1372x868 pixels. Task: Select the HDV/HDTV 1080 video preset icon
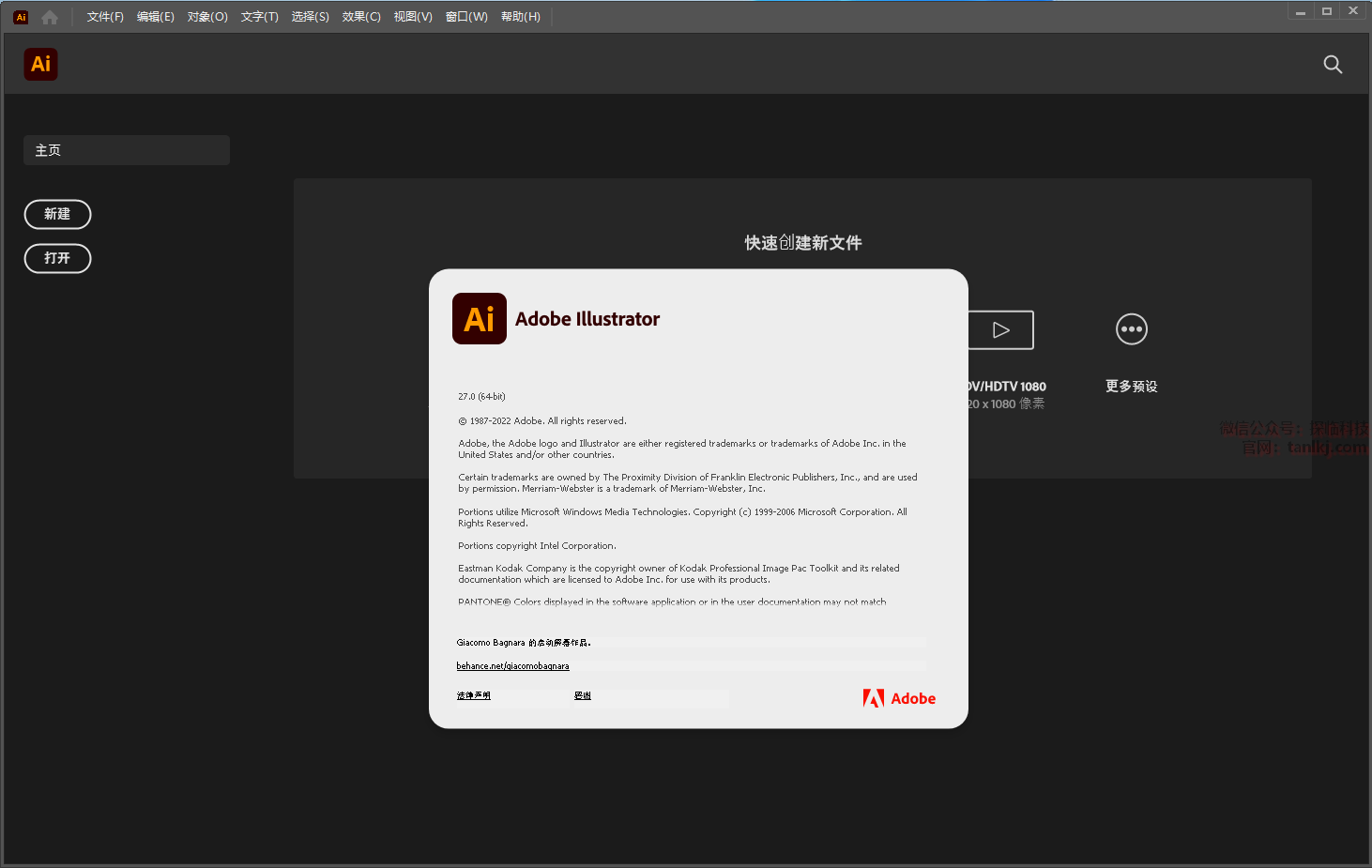tap(1001, 330)
